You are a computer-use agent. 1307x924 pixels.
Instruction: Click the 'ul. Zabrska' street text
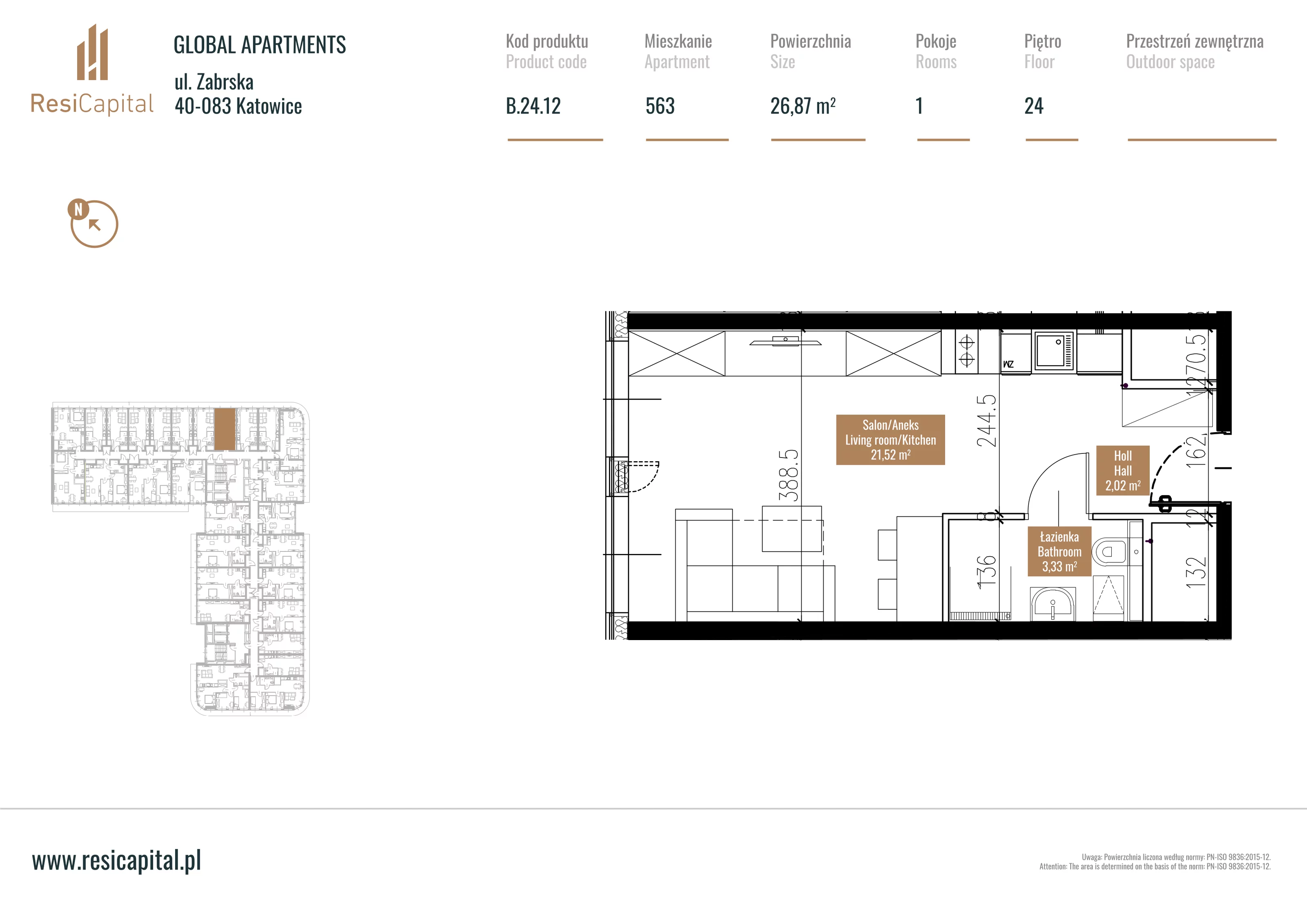[x=214, y=82]
